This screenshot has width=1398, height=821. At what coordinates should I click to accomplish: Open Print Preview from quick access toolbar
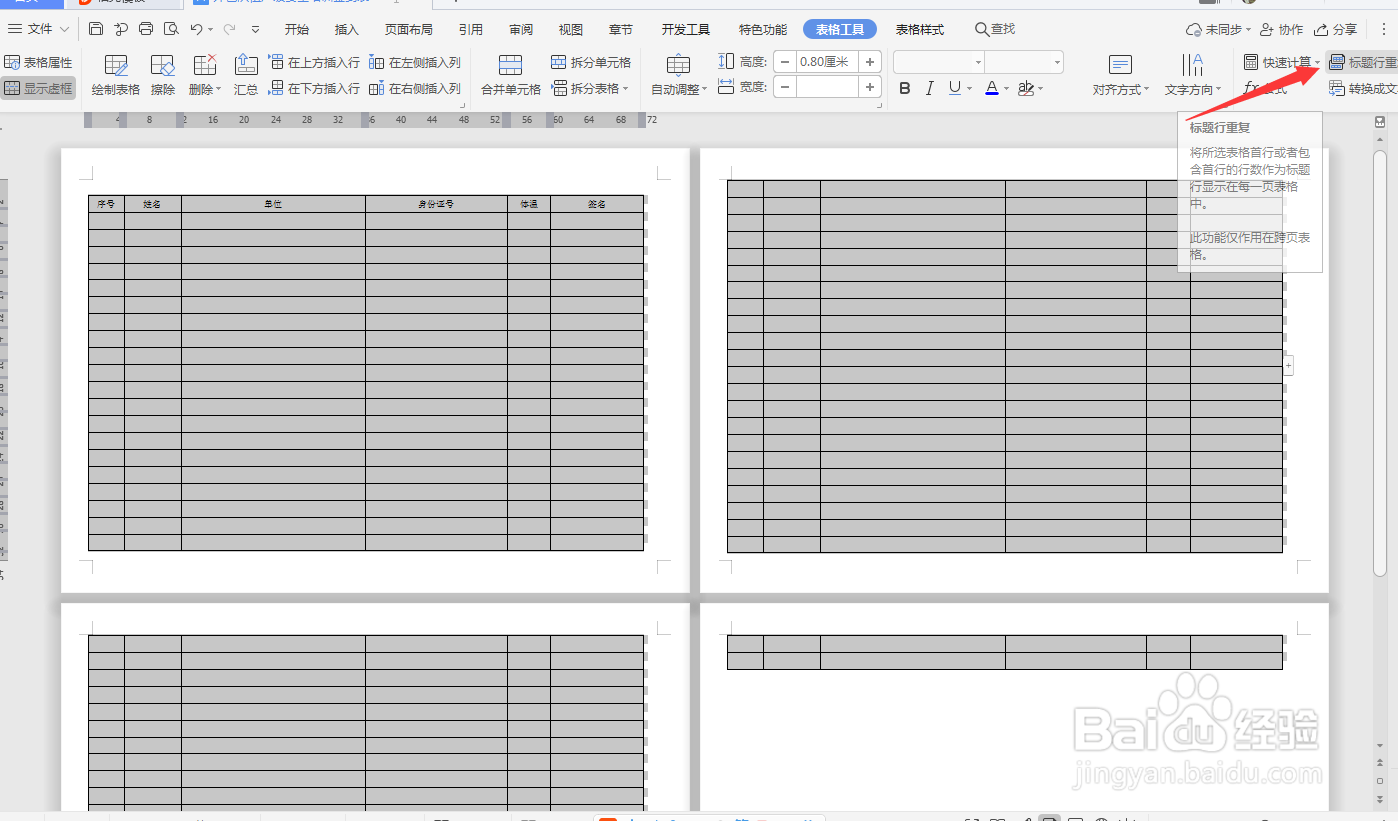[x=171, y=29]
